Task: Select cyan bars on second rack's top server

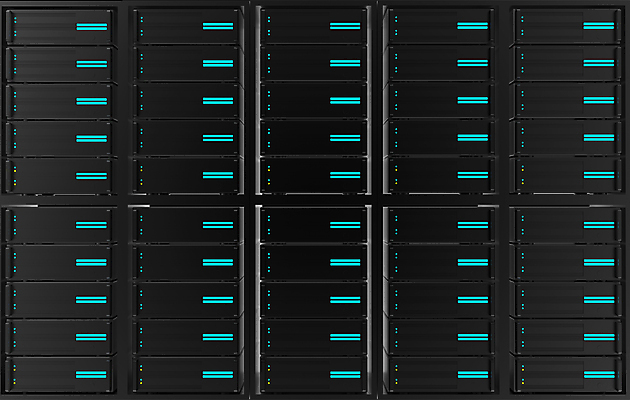Action: (x=218, y=26)
